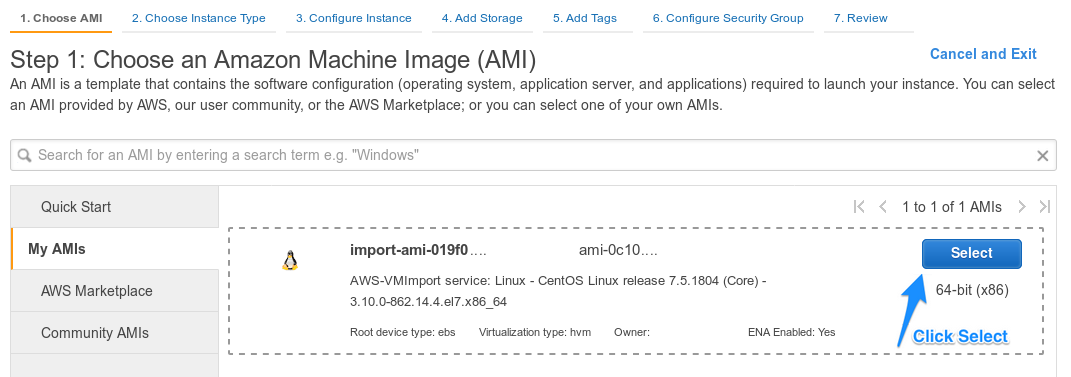The image size is (1071, 377).
Task: Go to 6. Configure Security Group tab
Action: point(728,18)
